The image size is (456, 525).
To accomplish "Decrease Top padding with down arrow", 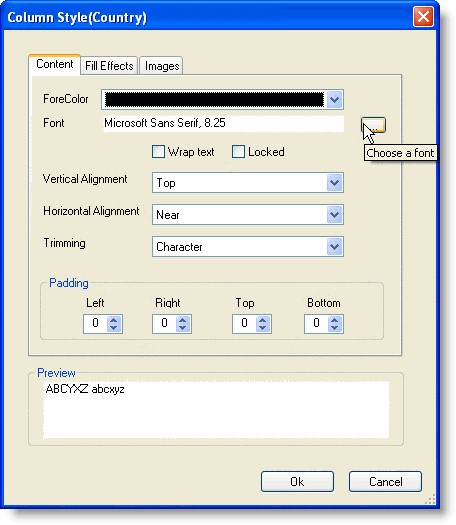I will (x=262, y=327).
